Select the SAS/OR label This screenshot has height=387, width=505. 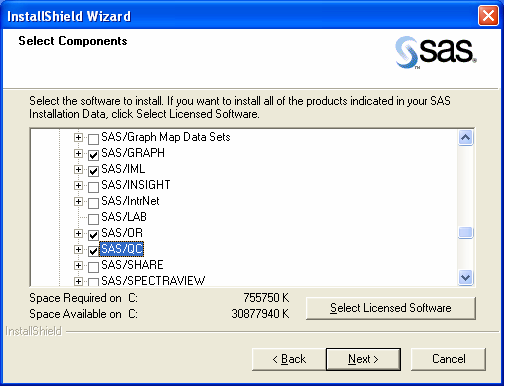(x=122, y=233)
